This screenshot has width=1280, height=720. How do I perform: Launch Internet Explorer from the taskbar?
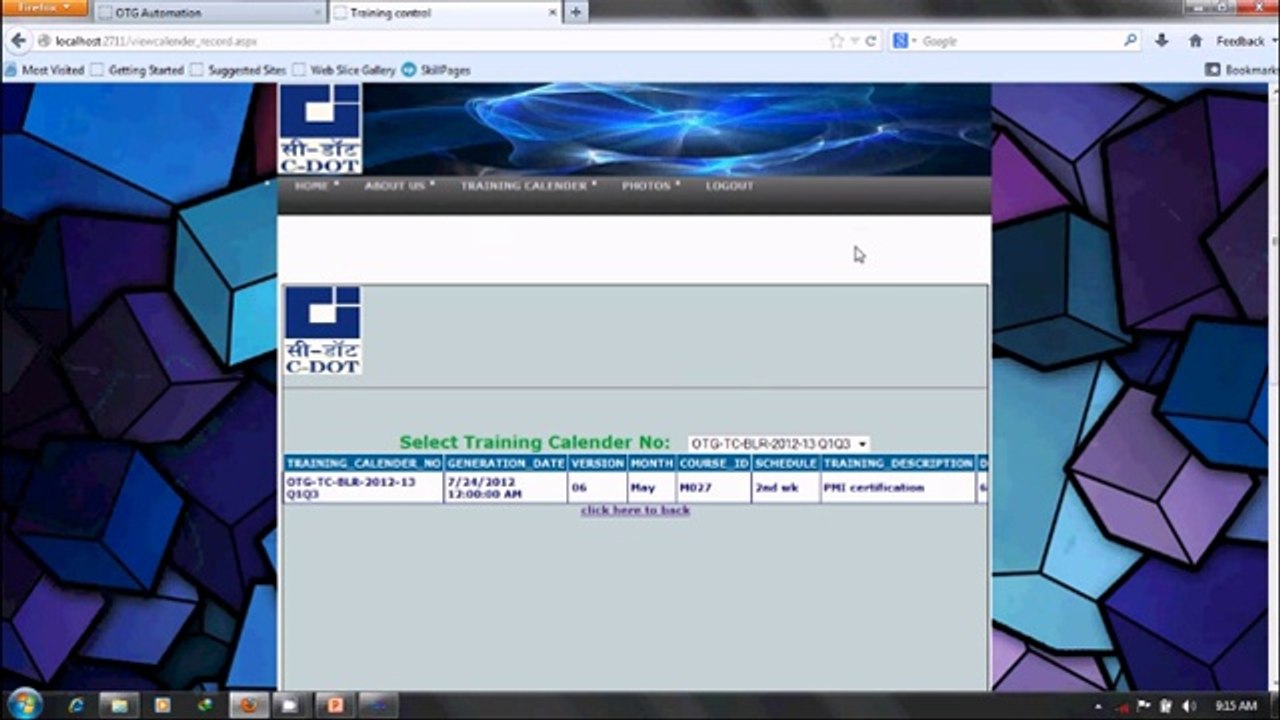(76, 705)
